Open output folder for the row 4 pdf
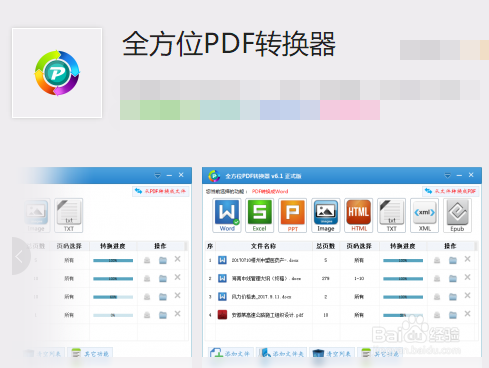Image resolution: width=489 pixels, height=368 pixels. pyautogui.click(x=453, y=315)
